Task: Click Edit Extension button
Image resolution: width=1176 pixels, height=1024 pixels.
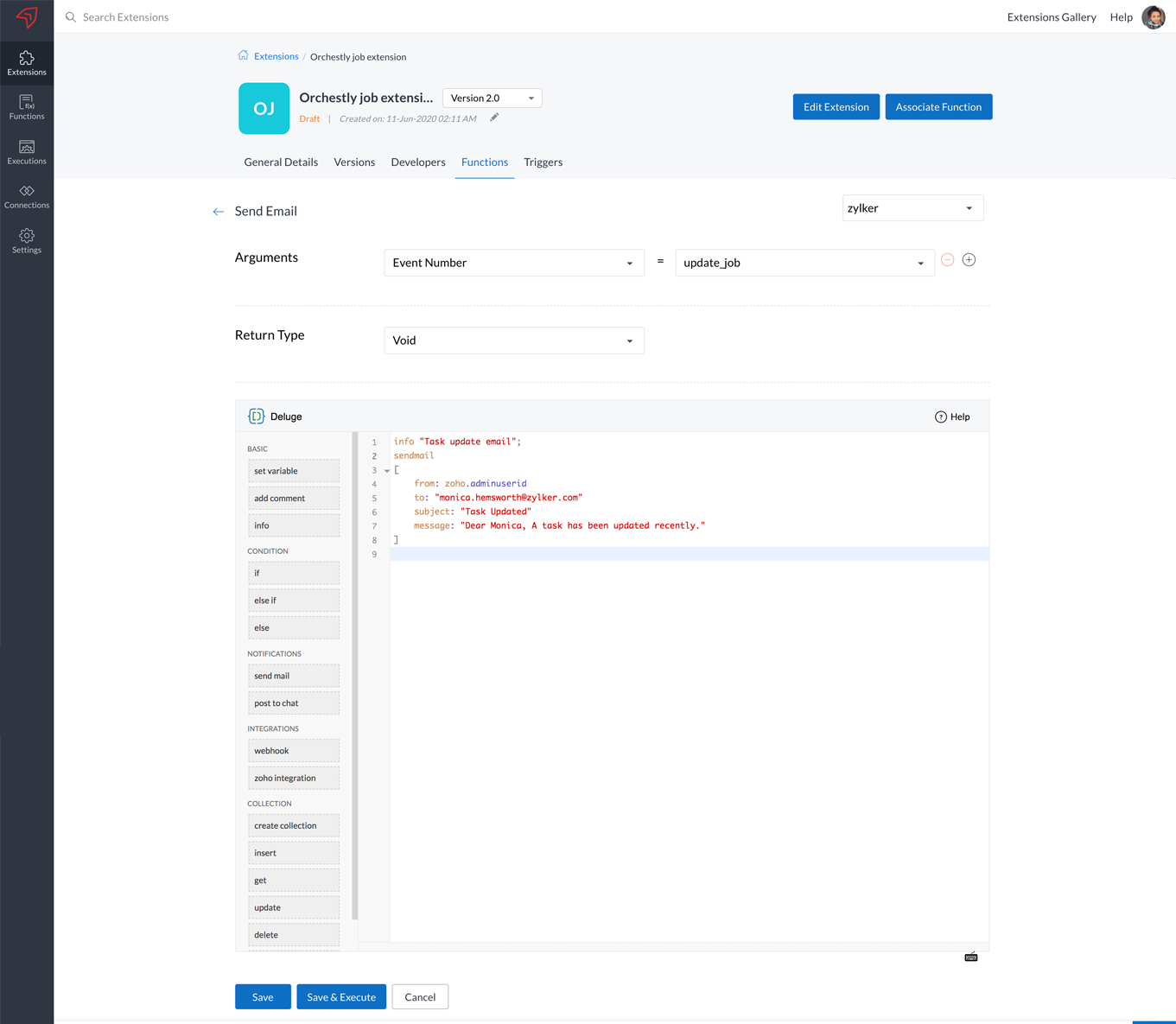Action: tap(836, 107)
